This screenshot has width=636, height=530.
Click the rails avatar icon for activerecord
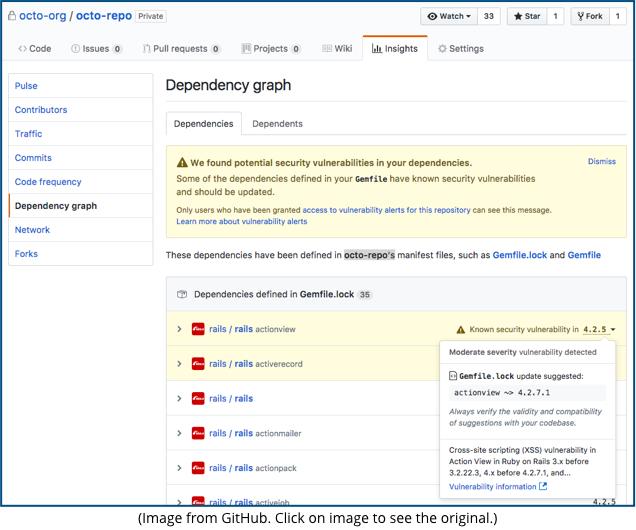click(198, 364)
